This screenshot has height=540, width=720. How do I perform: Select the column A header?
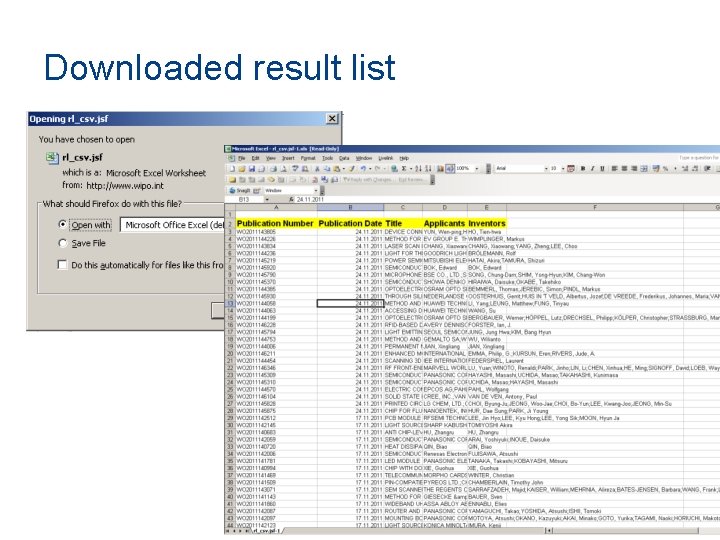[x=276, y=208]
